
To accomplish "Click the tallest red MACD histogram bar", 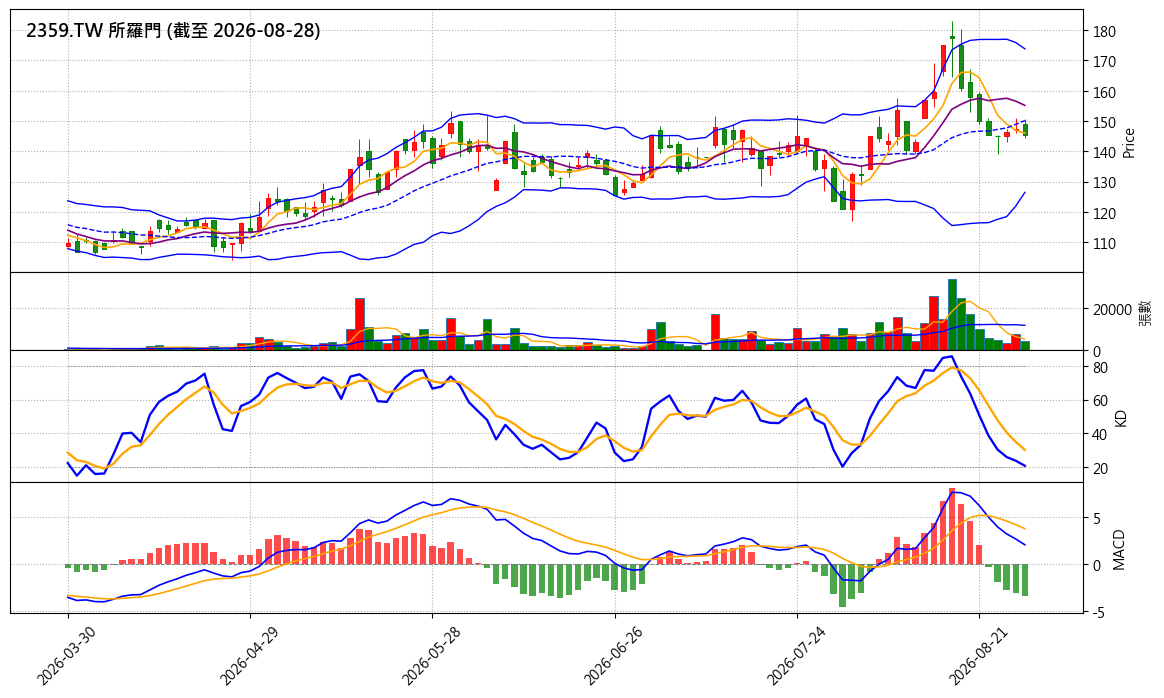I will [952, 526].
